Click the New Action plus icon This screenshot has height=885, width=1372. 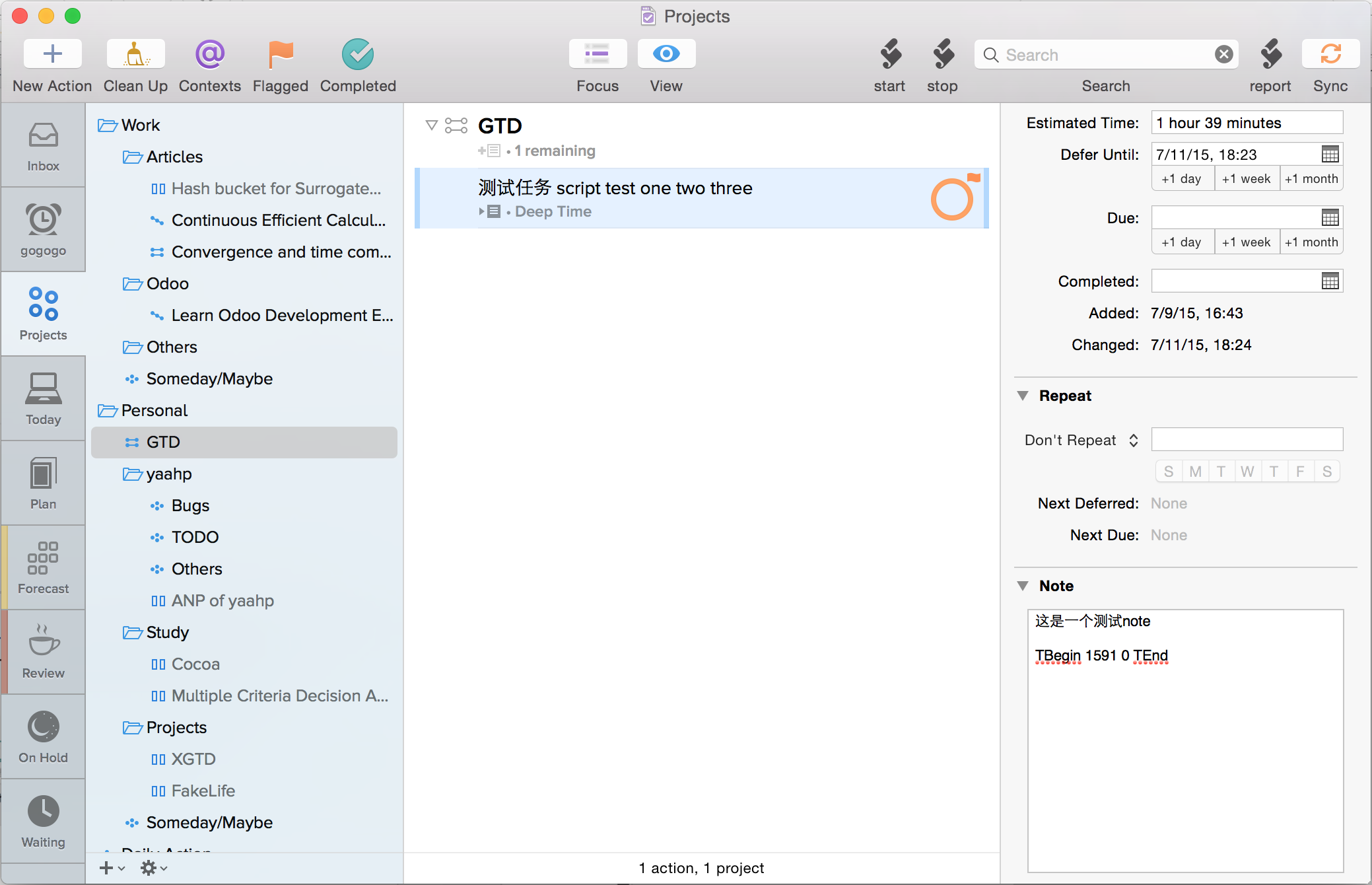(x=52, y=54)
